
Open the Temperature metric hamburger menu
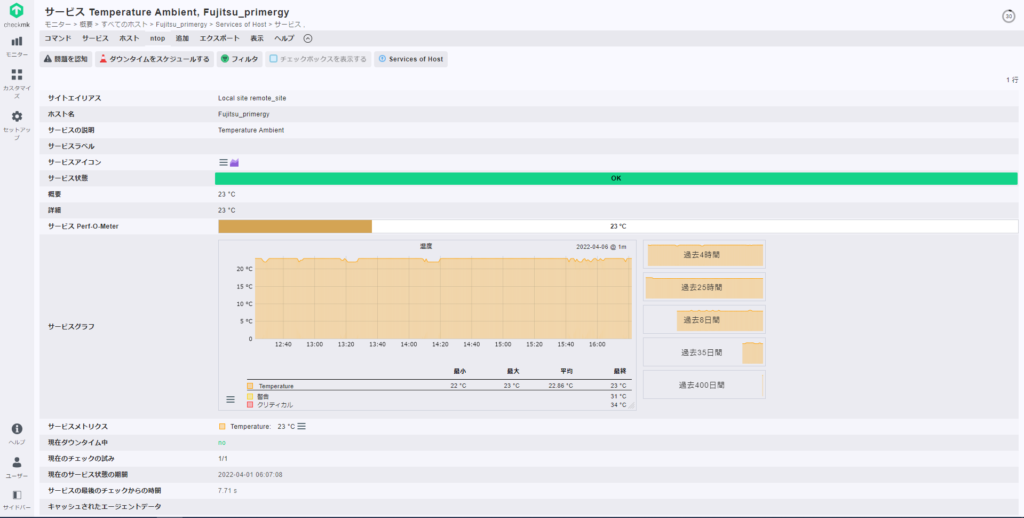(x=302, y=427)
